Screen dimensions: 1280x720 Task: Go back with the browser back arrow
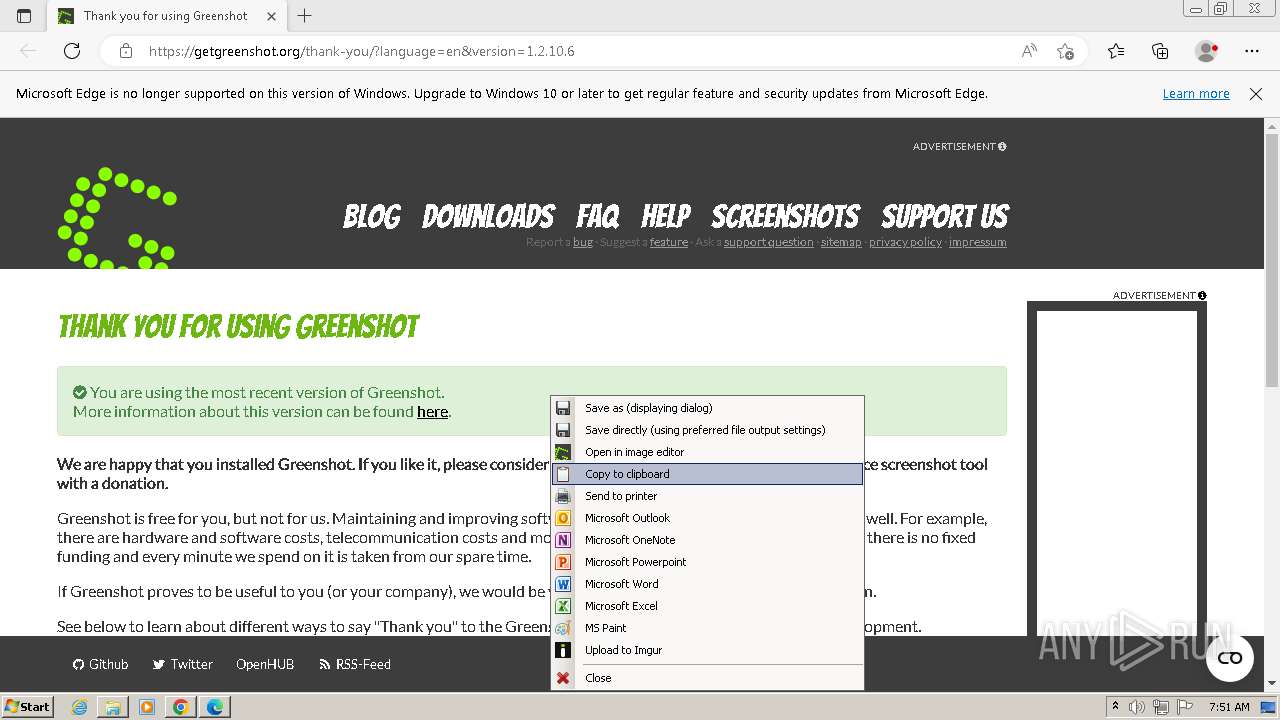[x=28, y=51]
